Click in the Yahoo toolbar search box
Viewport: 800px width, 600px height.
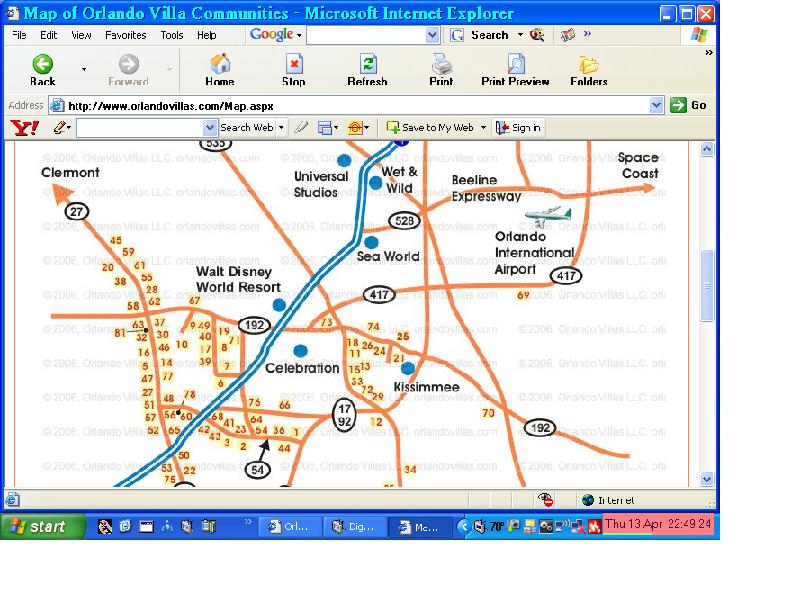tap(139, 128)
